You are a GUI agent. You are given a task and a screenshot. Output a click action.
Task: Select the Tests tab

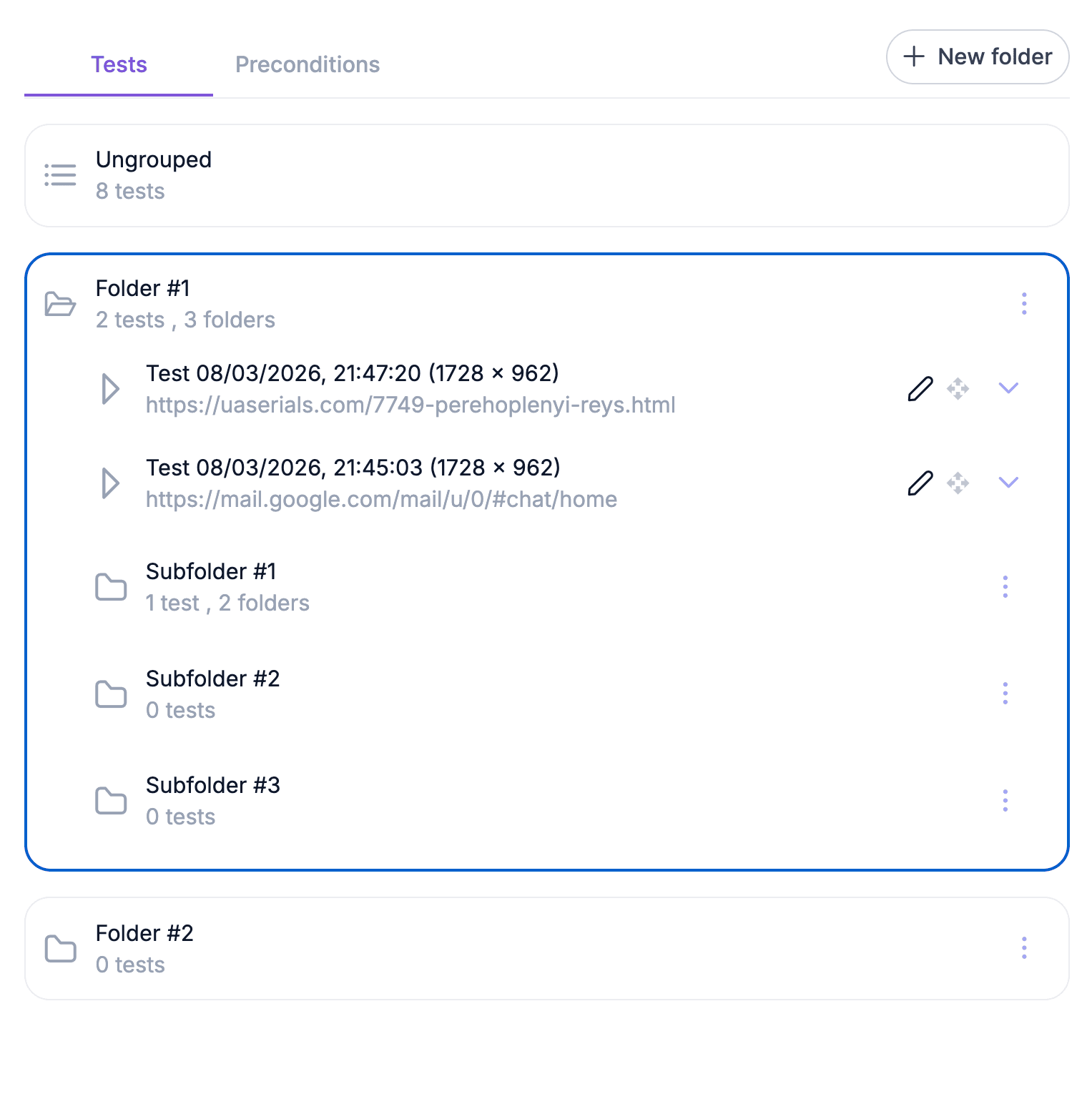119,64
